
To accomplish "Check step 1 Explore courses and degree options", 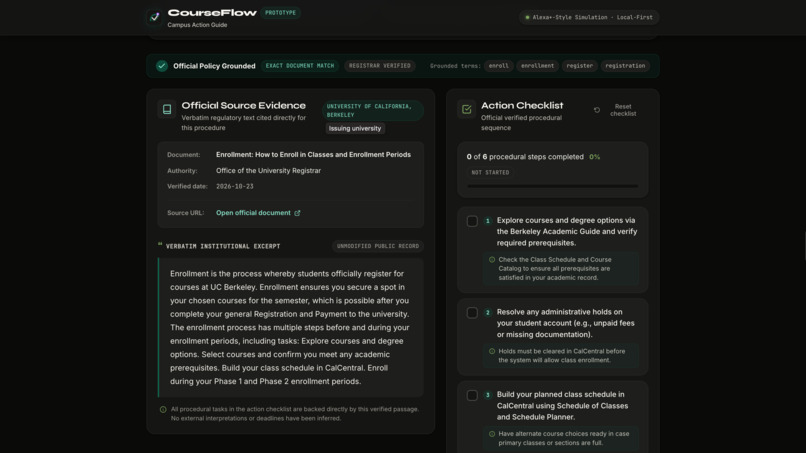I will (x=472, y=221).
